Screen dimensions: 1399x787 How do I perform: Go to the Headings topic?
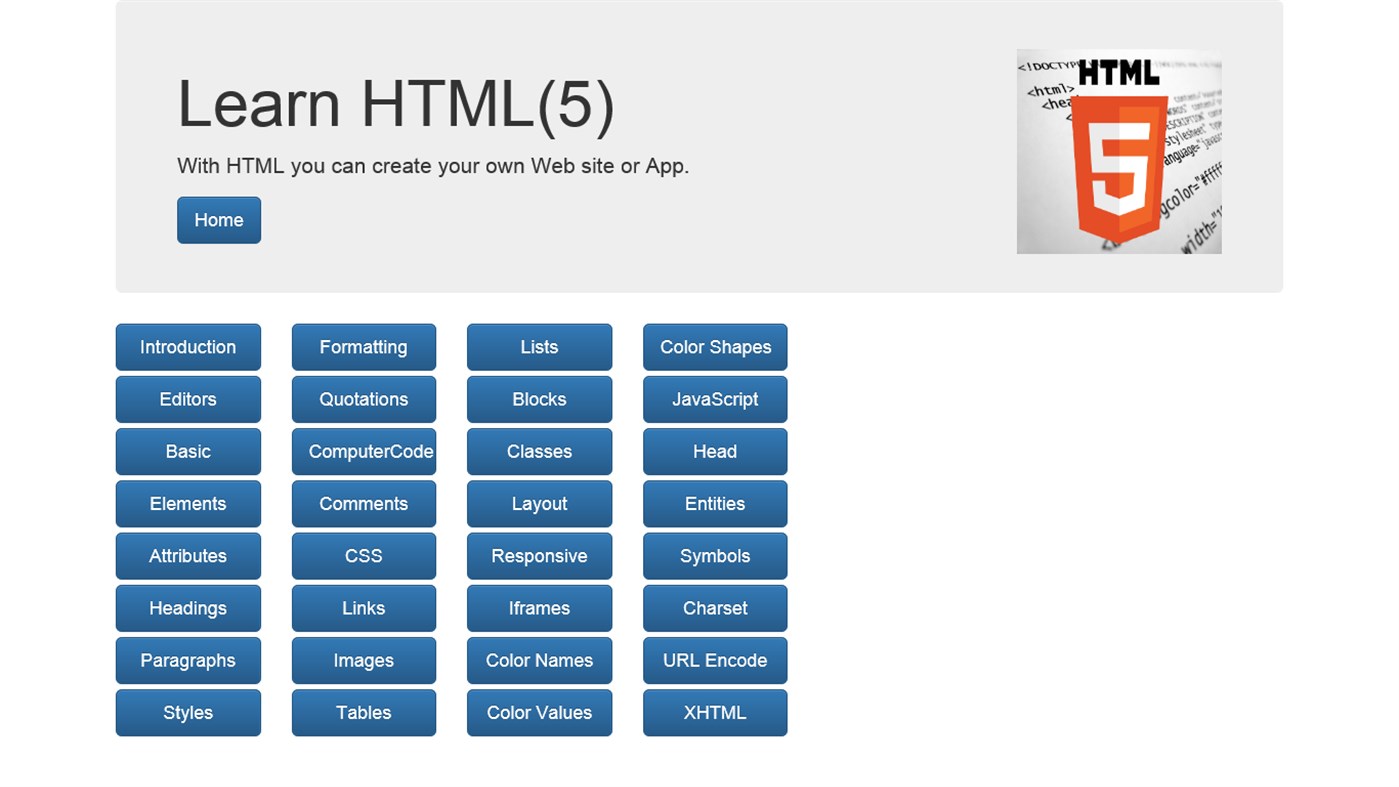(x=188, y=608)
